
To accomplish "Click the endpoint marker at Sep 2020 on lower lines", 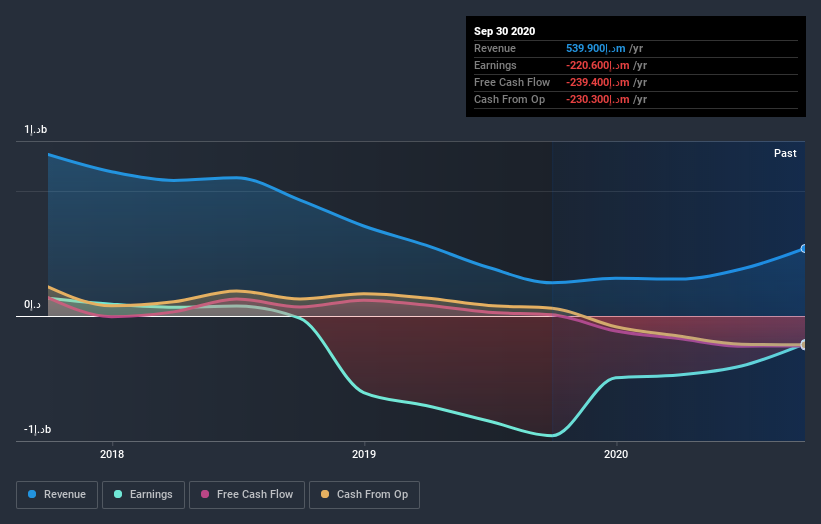I will 804,344.
